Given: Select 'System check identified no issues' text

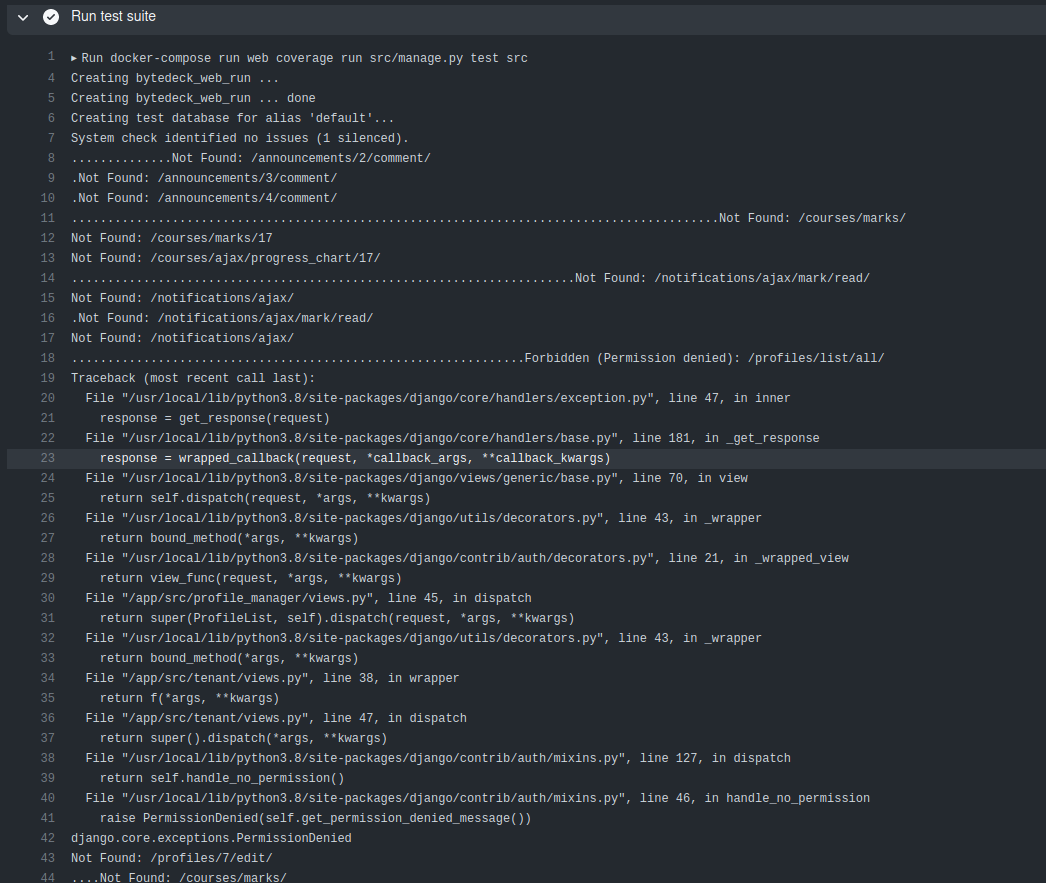Looking at the screenshot, I should 240,138.
